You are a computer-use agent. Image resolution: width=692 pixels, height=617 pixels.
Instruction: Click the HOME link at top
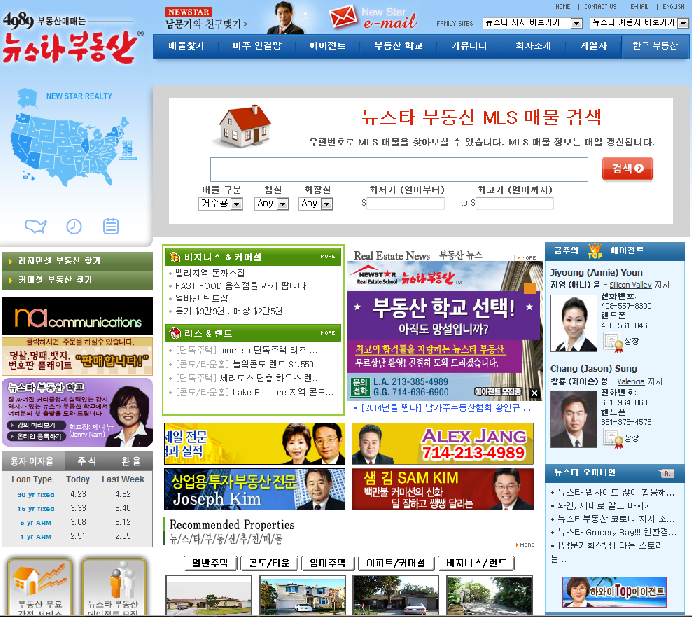(563, 7)
